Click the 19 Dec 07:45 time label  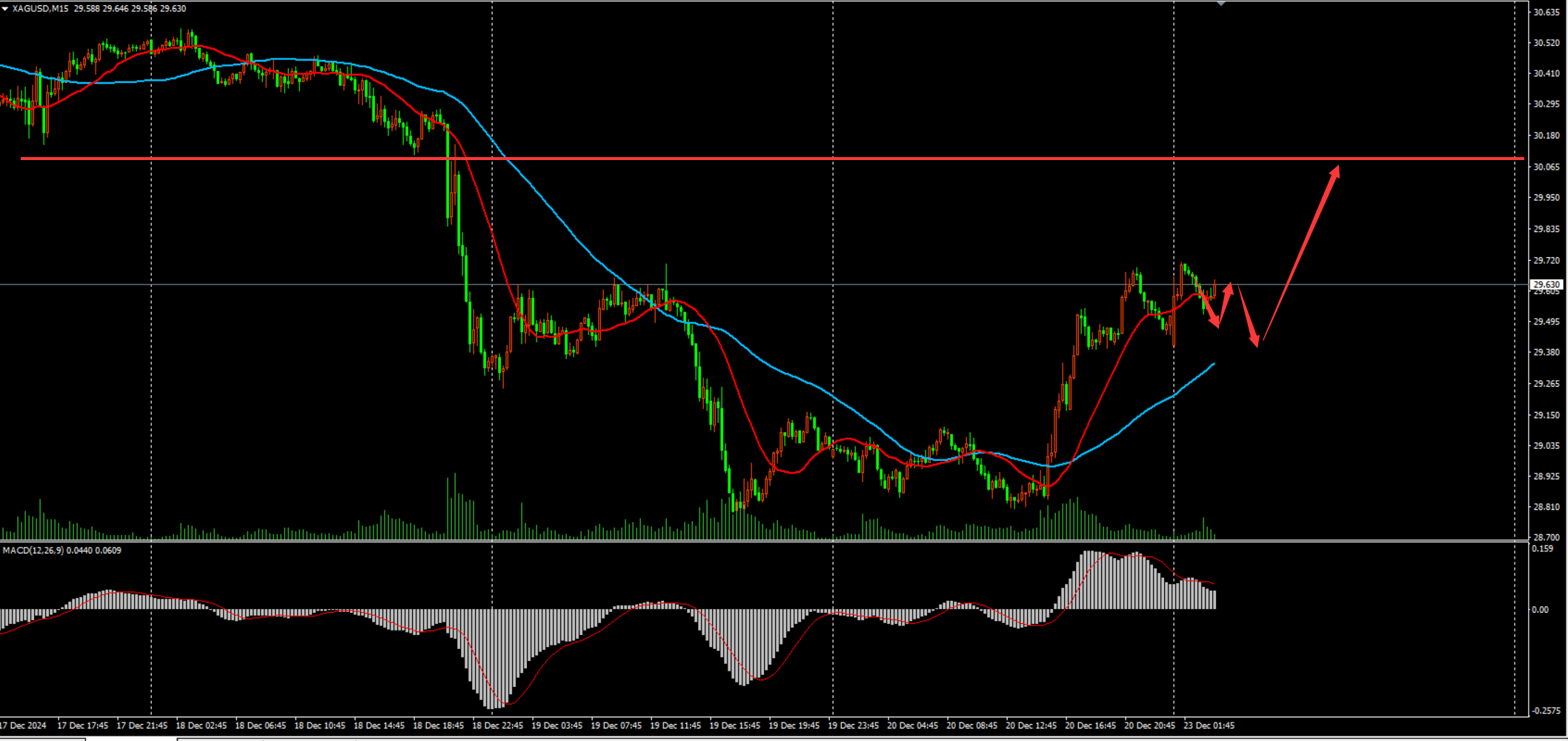pos(616,725)
